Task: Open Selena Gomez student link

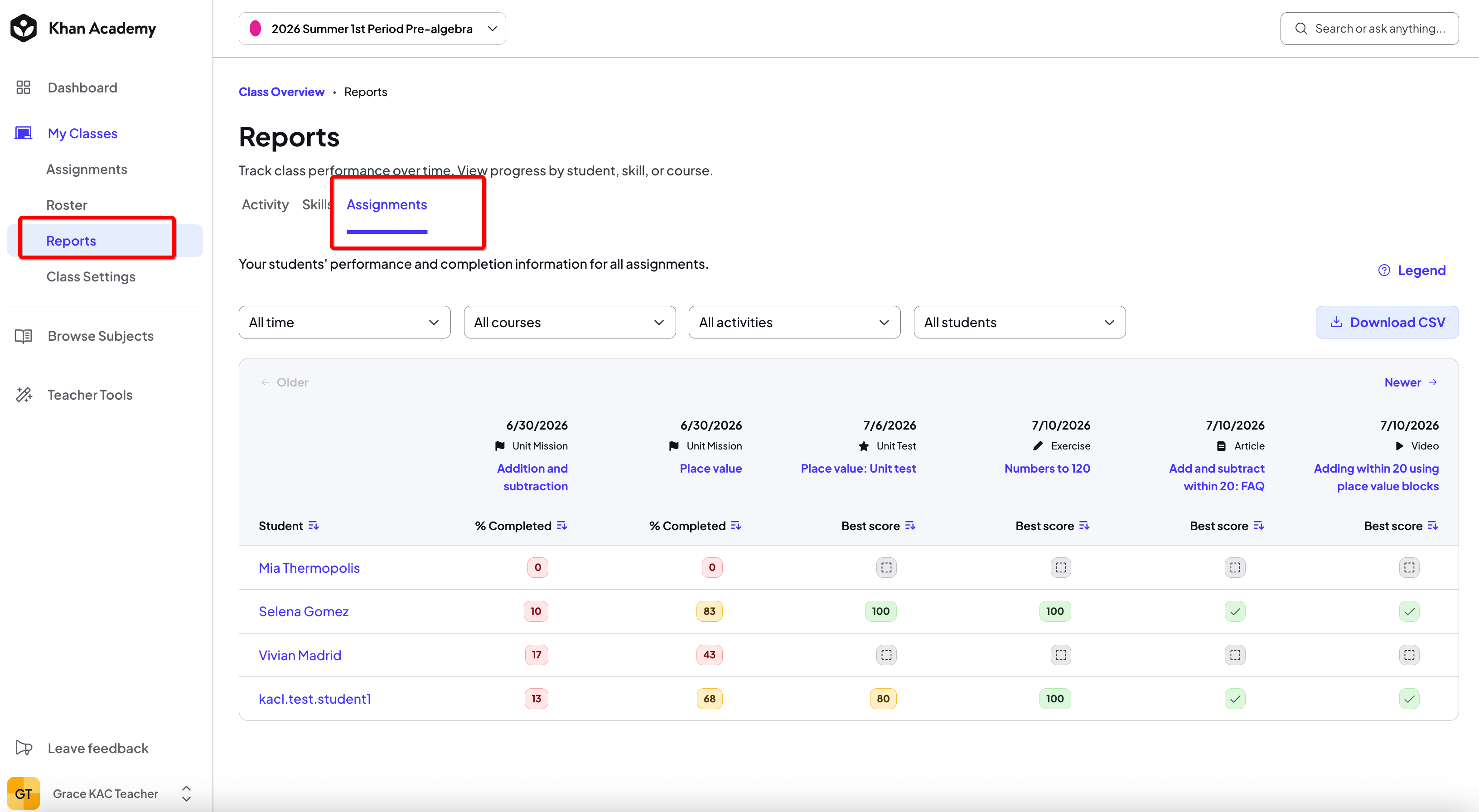Action: point(304,612)
